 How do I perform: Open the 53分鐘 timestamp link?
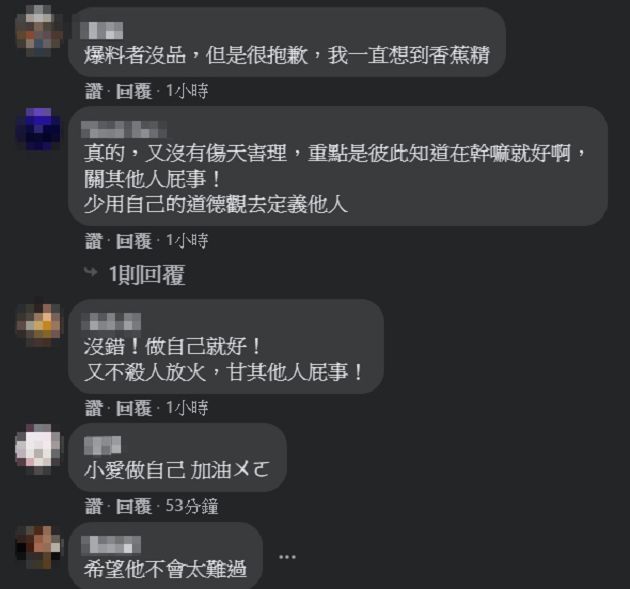[192, 506]
